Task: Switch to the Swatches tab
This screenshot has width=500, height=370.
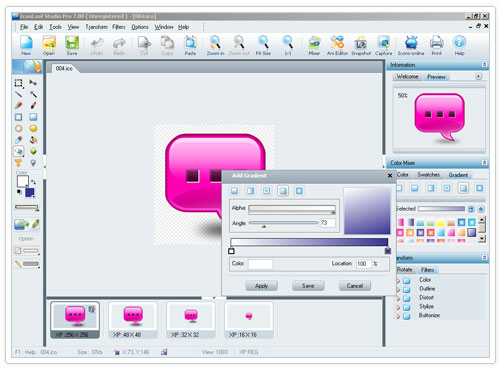Action: 428,175
